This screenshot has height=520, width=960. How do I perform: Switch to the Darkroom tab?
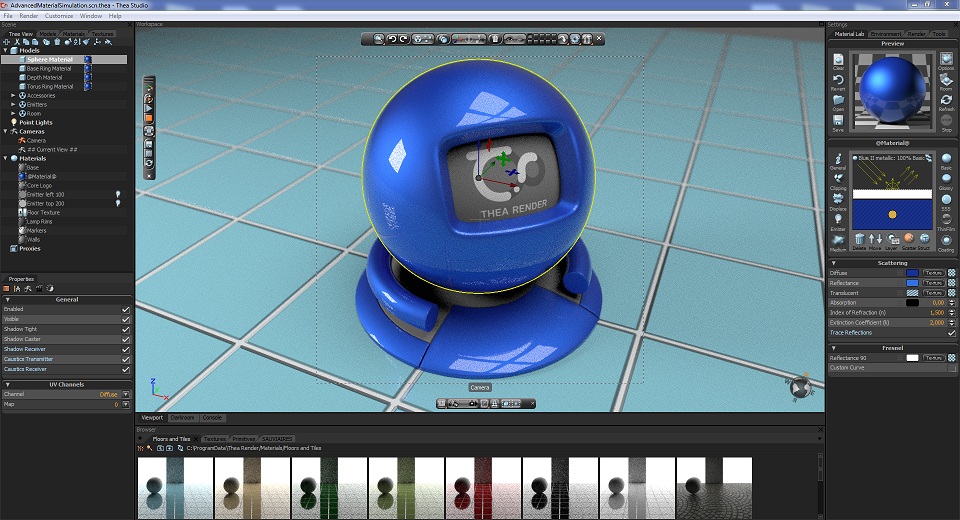click(x=182, y=418)
